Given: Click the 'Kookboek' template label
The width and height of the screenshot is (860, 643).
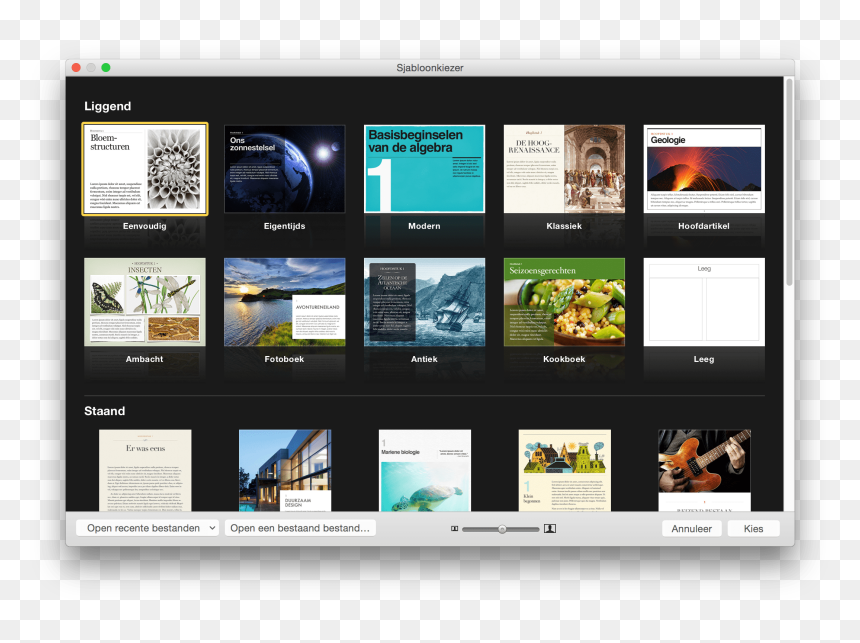Looking at the screenshot, I should coord(564,359).
